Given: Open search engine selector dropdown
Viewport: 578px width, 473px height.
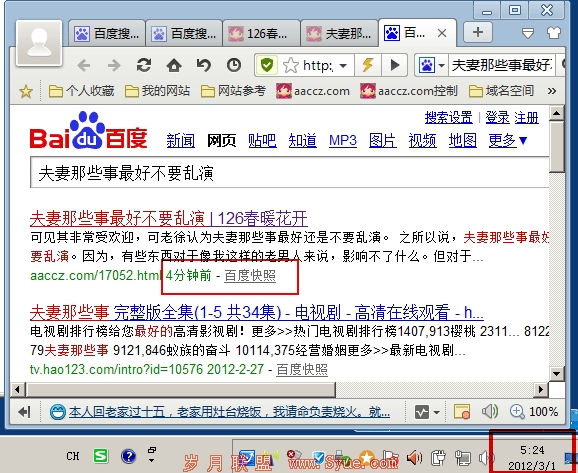Looking at the screenshot, I should tap(442, 66).
